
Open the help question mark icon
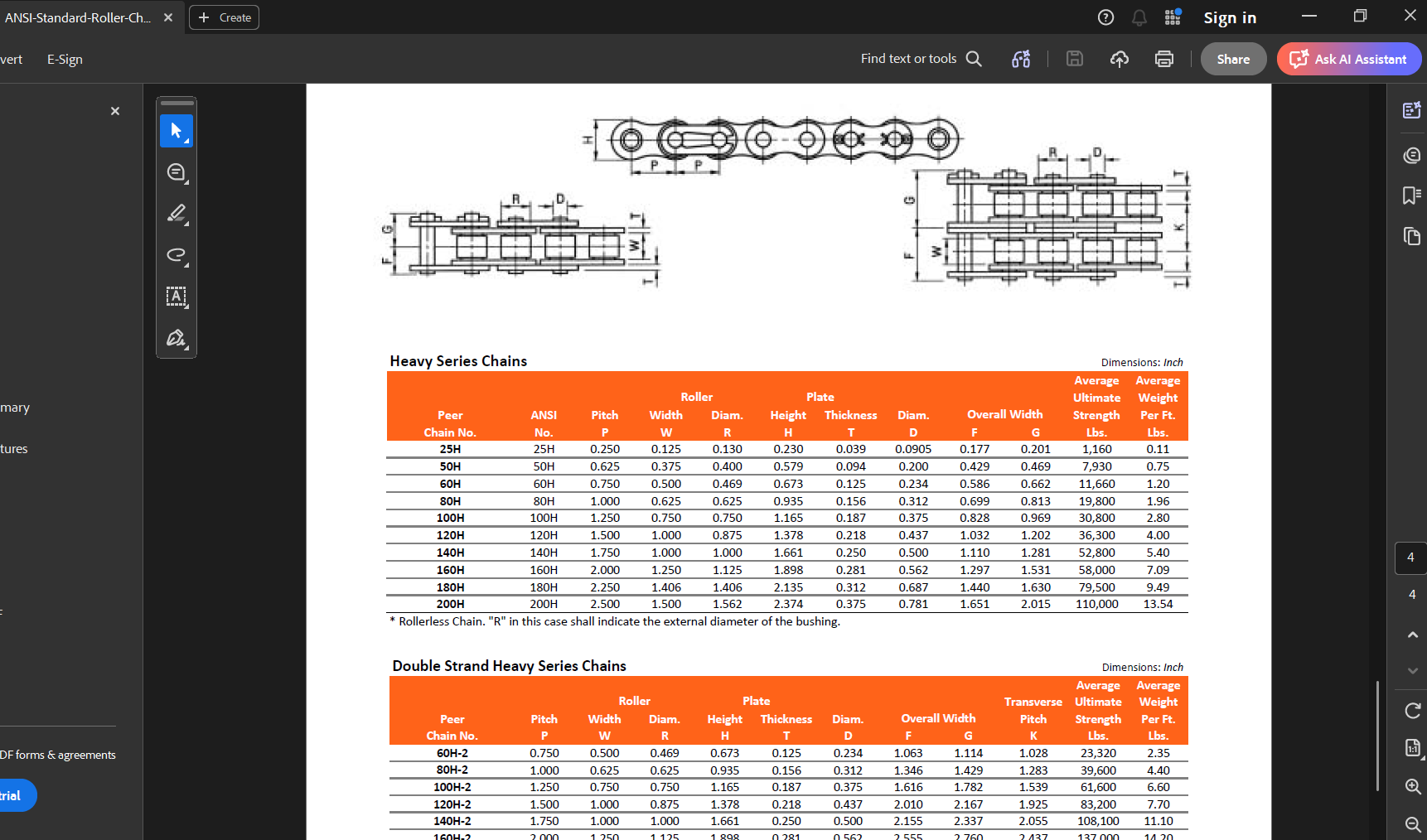pos(1105,17)
